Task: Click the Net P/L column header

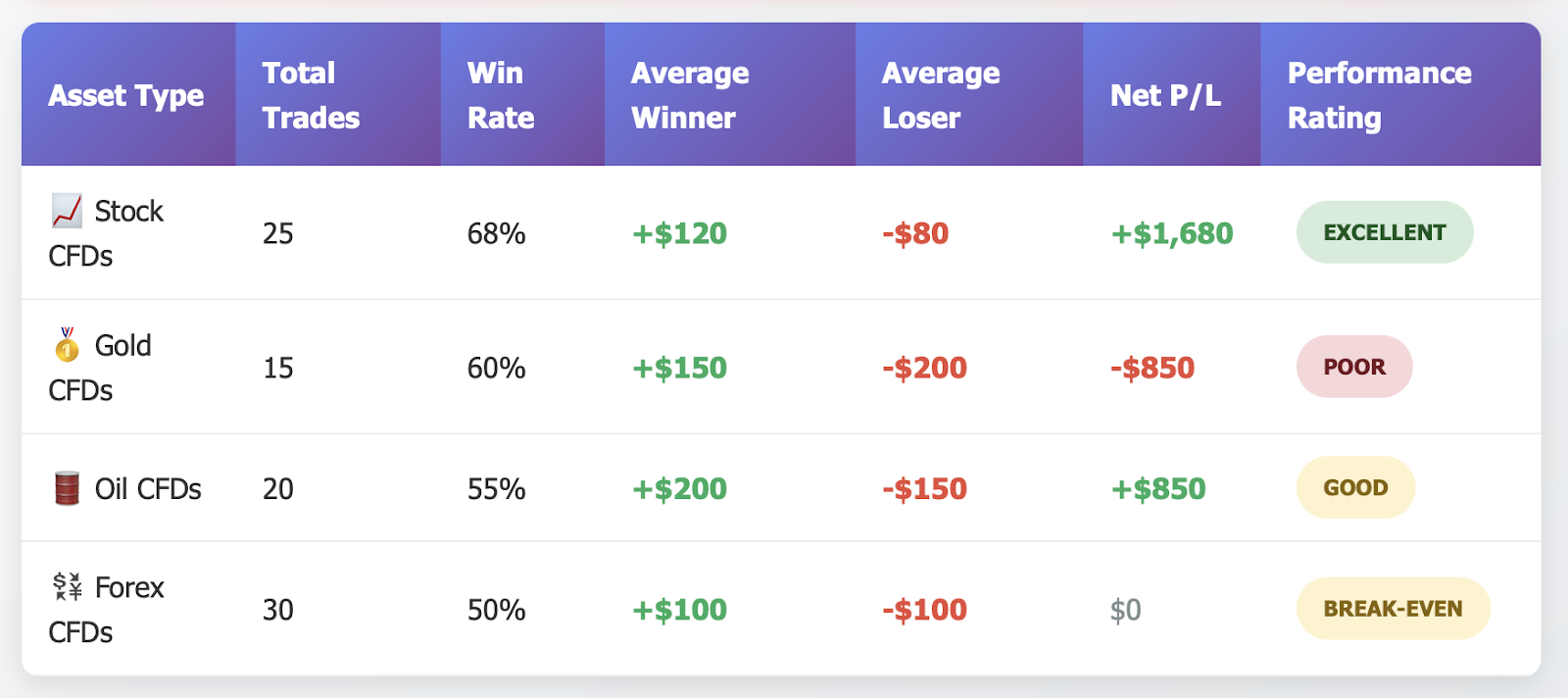Action: point(1165,95)
